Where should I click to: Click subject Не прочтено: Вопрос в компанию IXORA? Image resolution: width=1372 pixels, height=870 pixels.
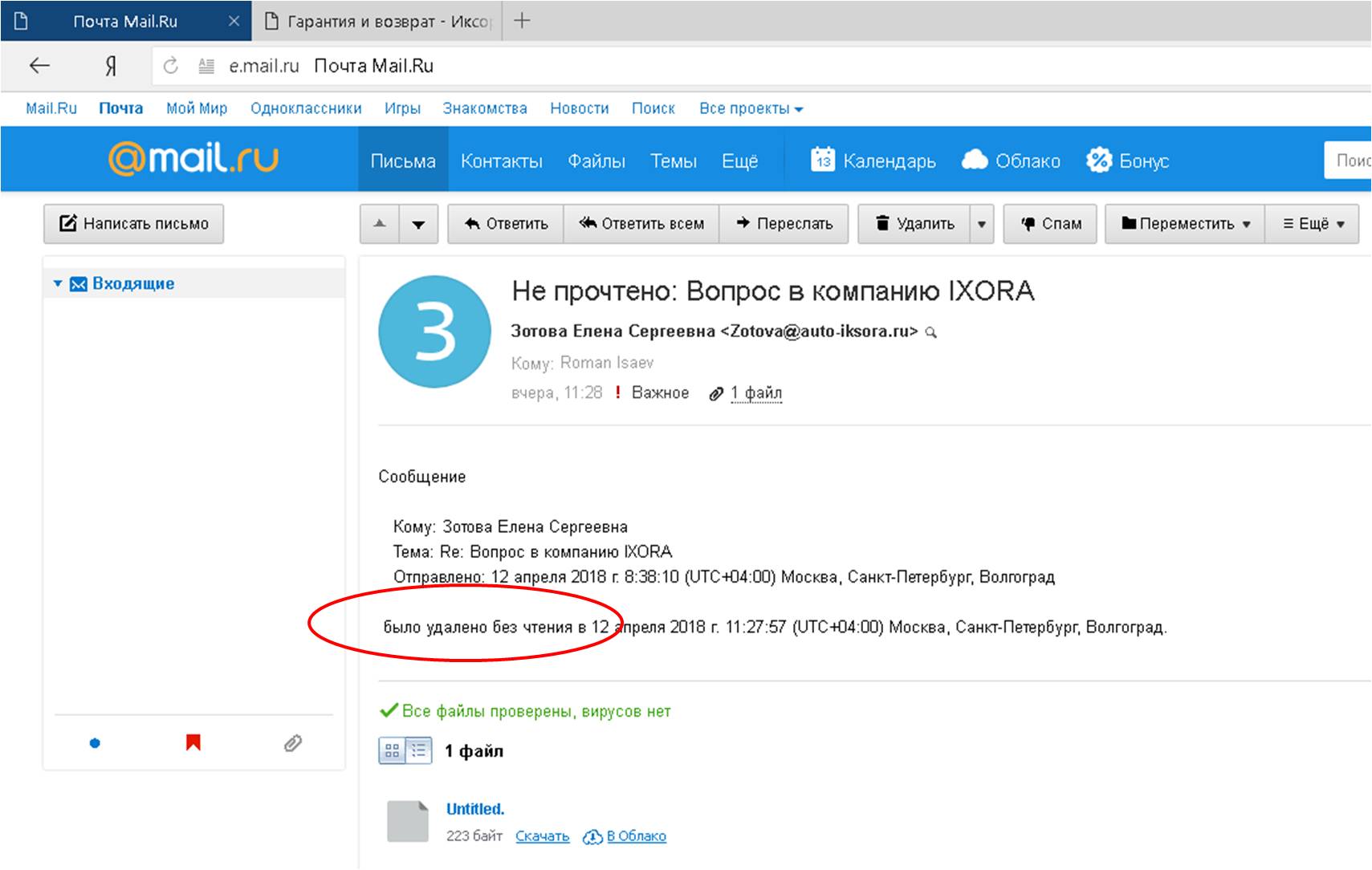pos(773,291)
